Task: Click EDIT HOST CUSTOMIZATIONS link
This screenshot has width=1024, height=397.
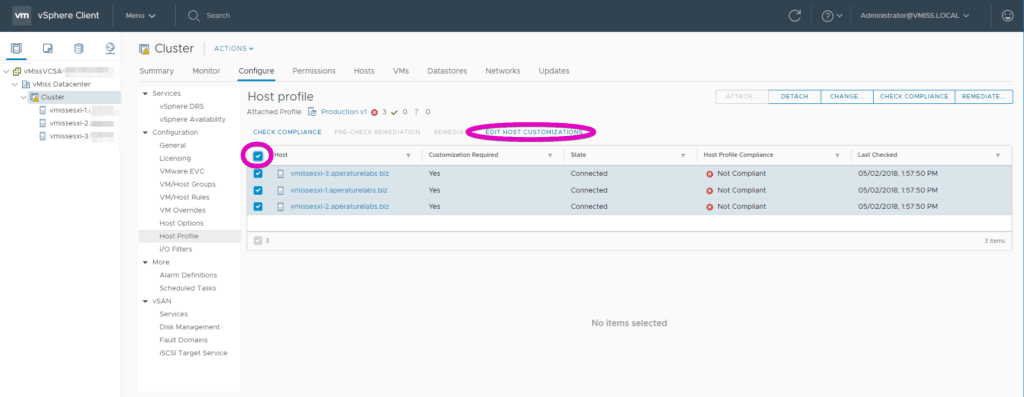Action: point(534,132)
